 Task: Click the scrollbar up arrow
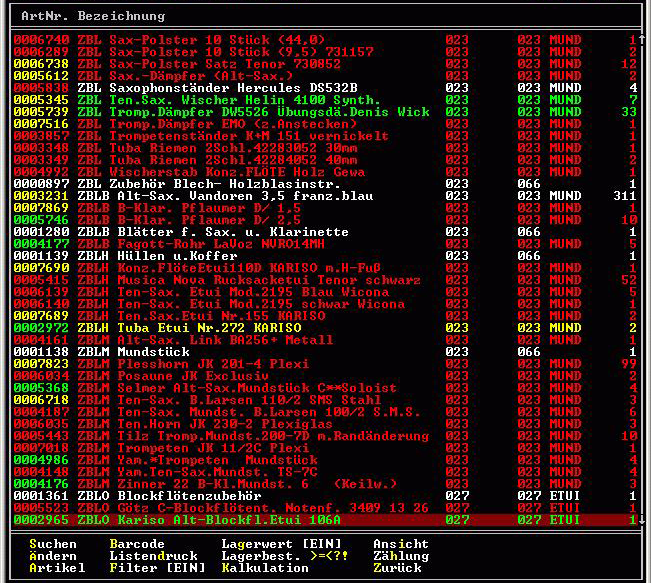(x=642, y=39)
